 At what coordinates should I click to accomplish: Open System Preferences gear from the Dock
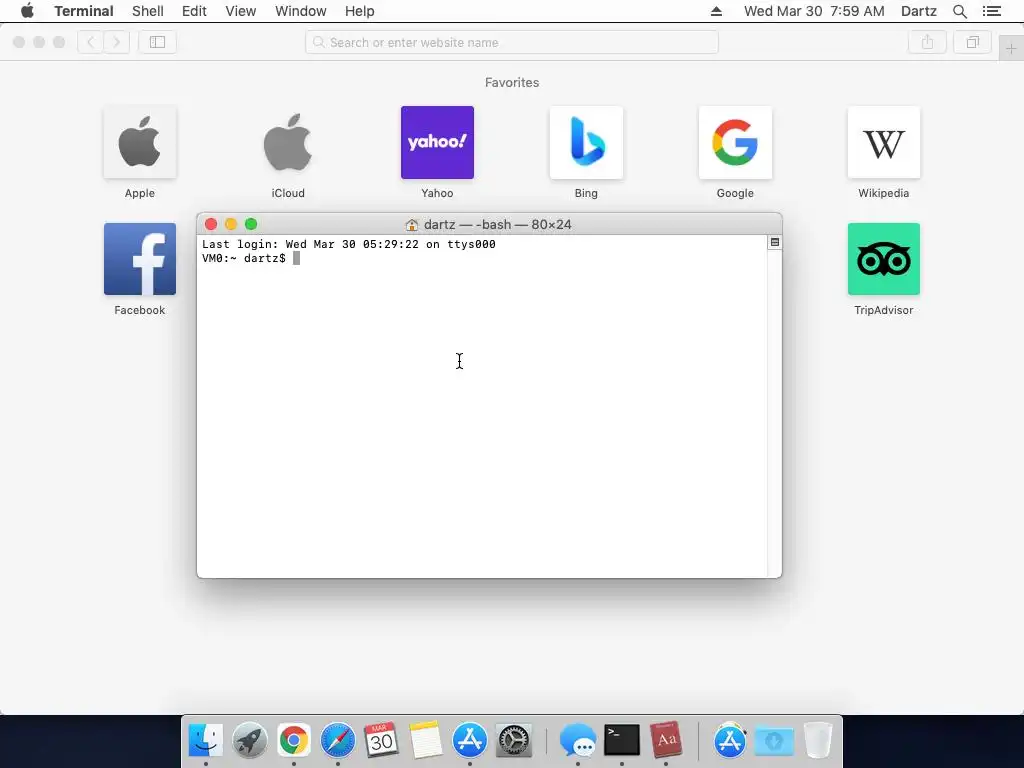(514, 740)
